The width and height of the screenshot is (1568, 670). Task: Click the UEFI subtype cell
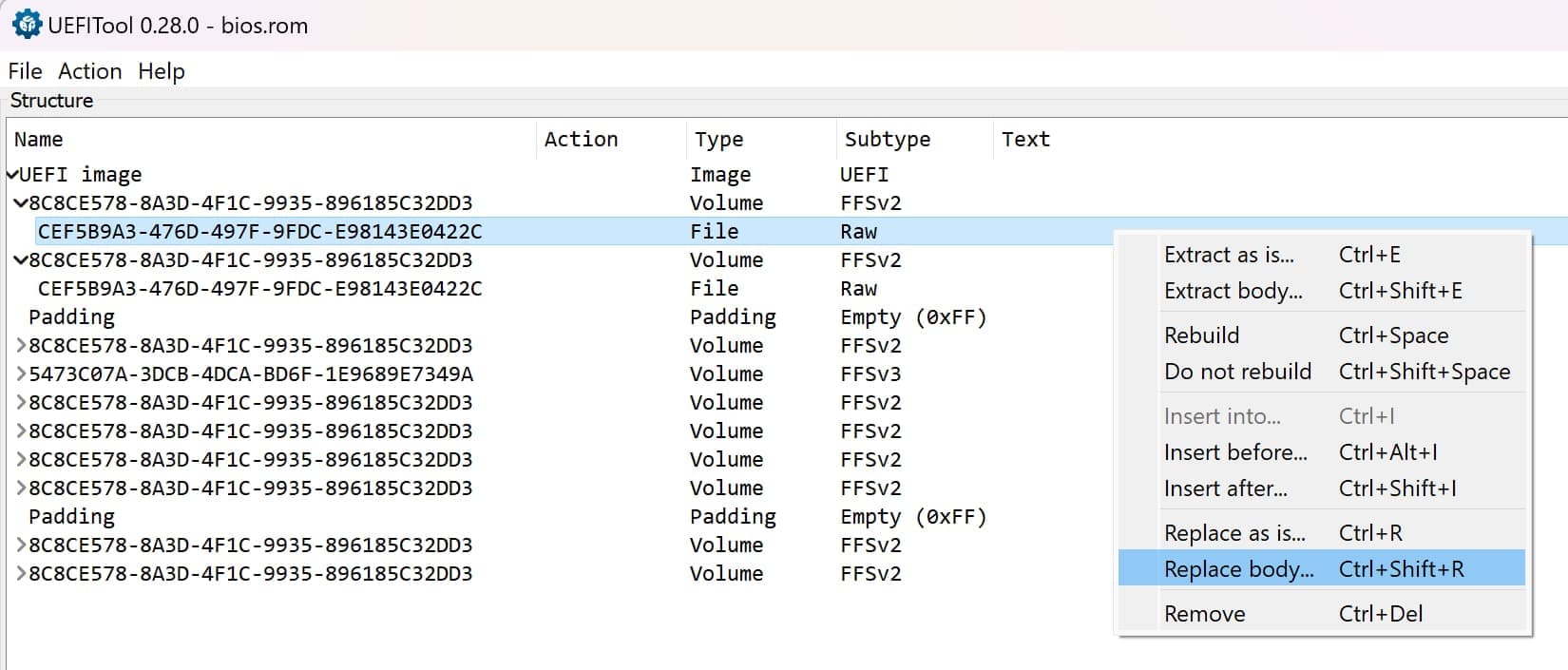865,175
